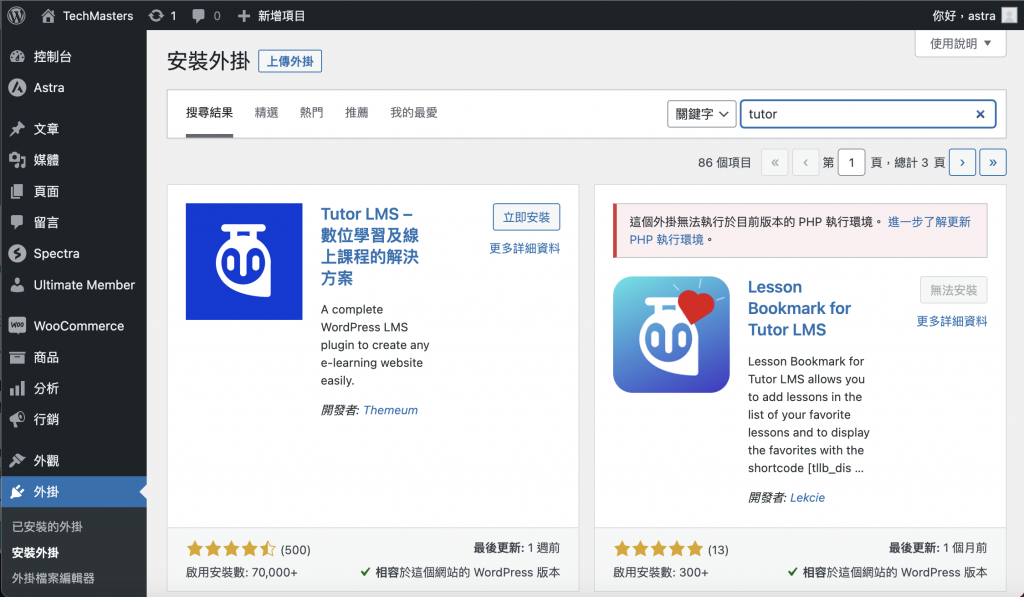Click the '86 個項目' count text
This screenshot has width=1024, height=597.
click(724, 163)
